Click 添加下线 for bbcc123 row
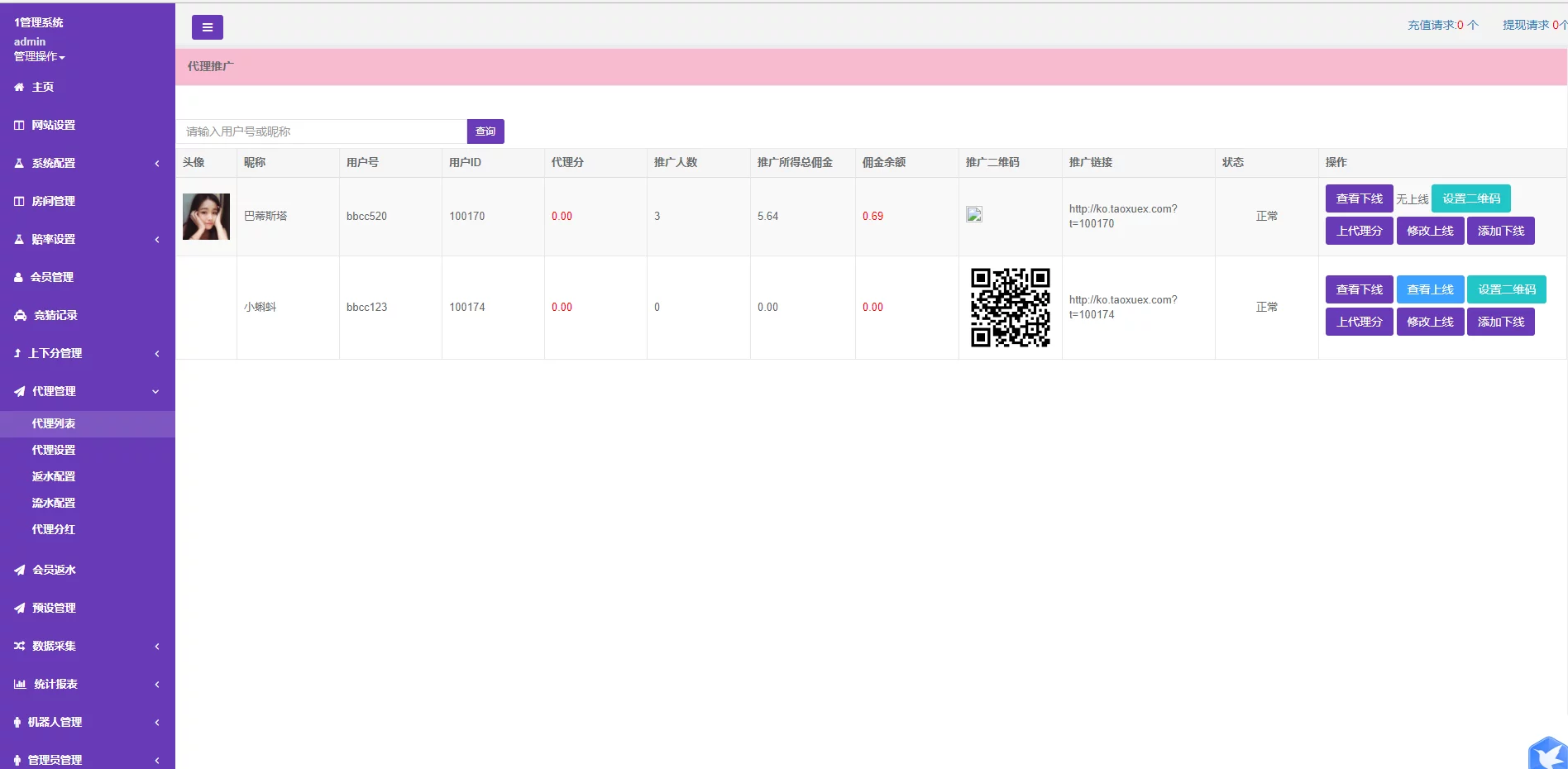1568x769 pixels. coord(1501,322)
